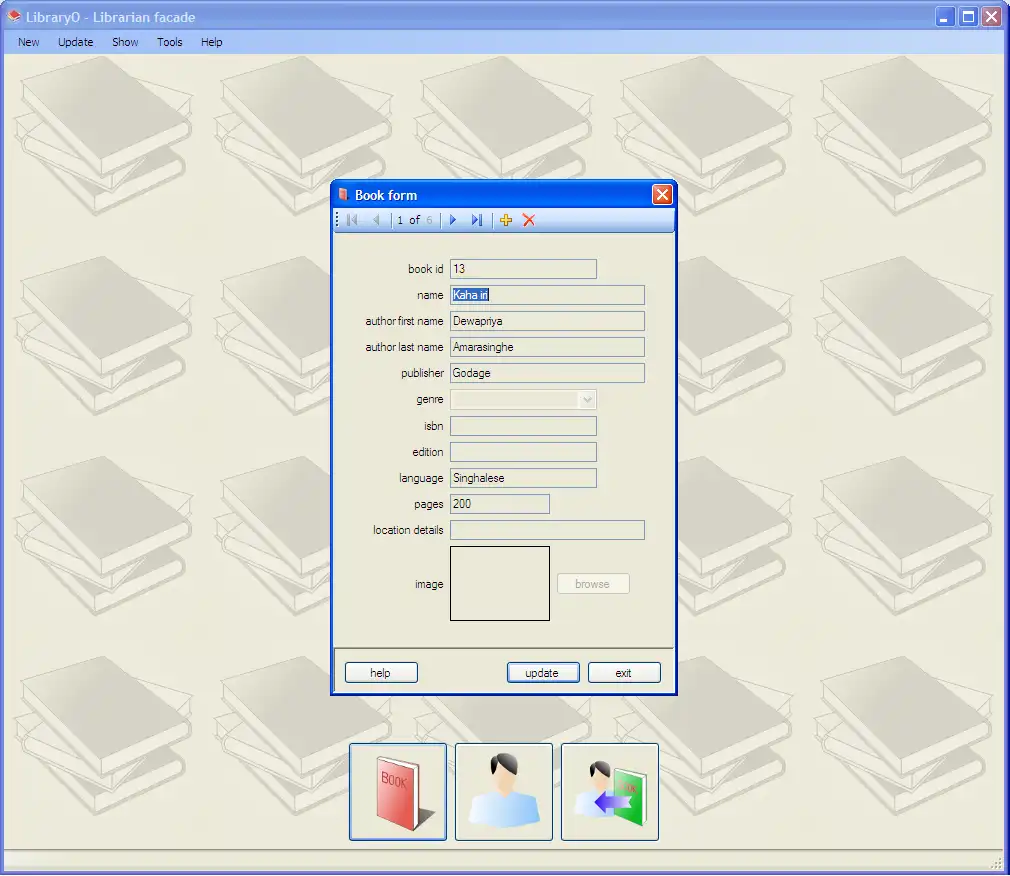
Task: Maximize the Library0 window
Action: click(x=967, y=17)
